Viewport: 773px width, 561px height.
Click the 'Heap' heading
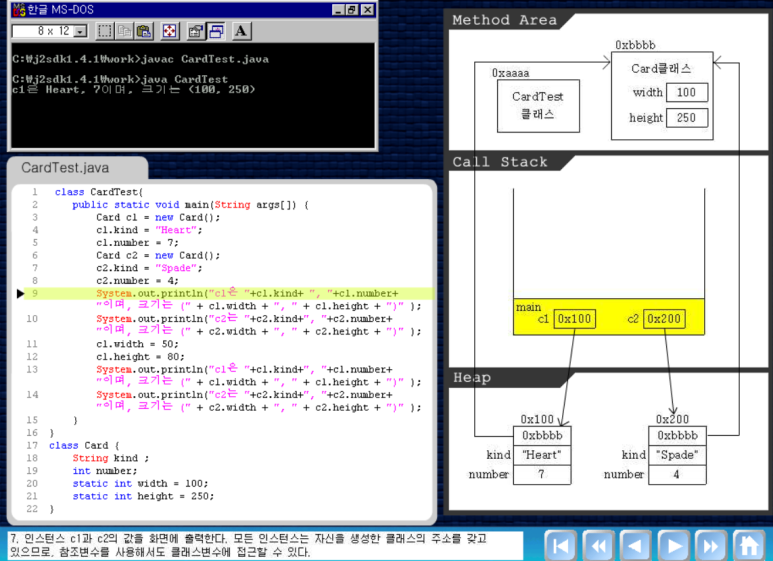(x=472, y=378)
